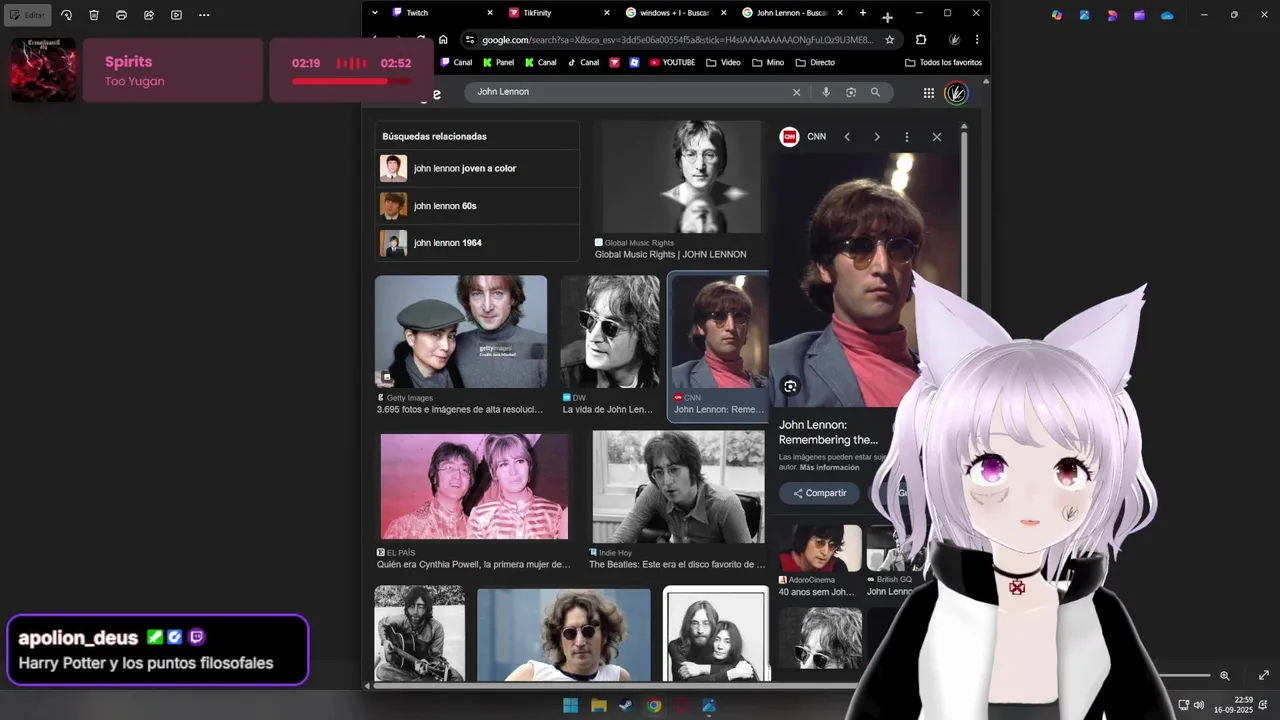This screenshot has height=720, width=1280.
Task: Start slideshow from Photos toolbar
Action: (x=176, y=15)
